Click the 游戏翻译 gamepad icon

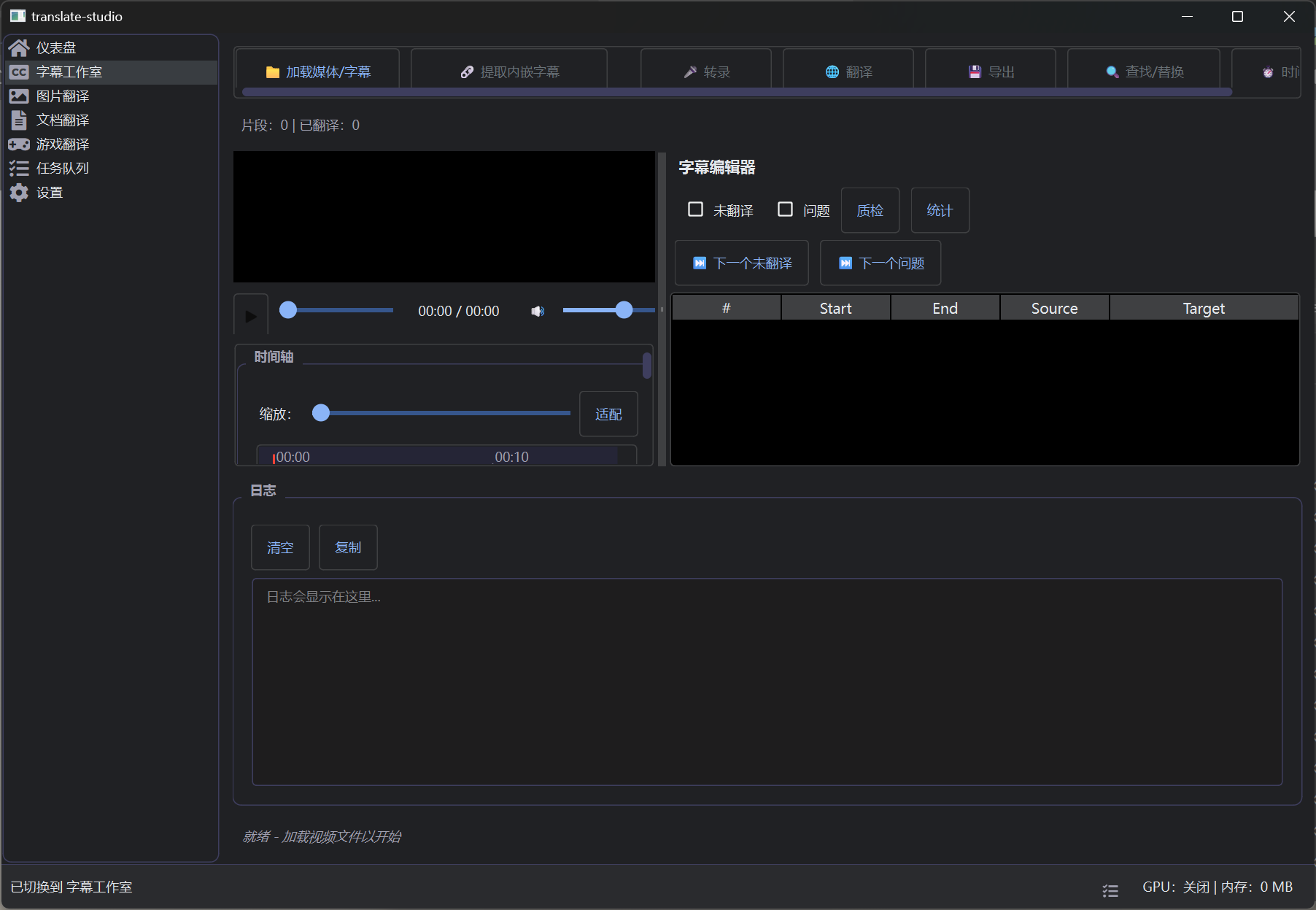[19, 144]
